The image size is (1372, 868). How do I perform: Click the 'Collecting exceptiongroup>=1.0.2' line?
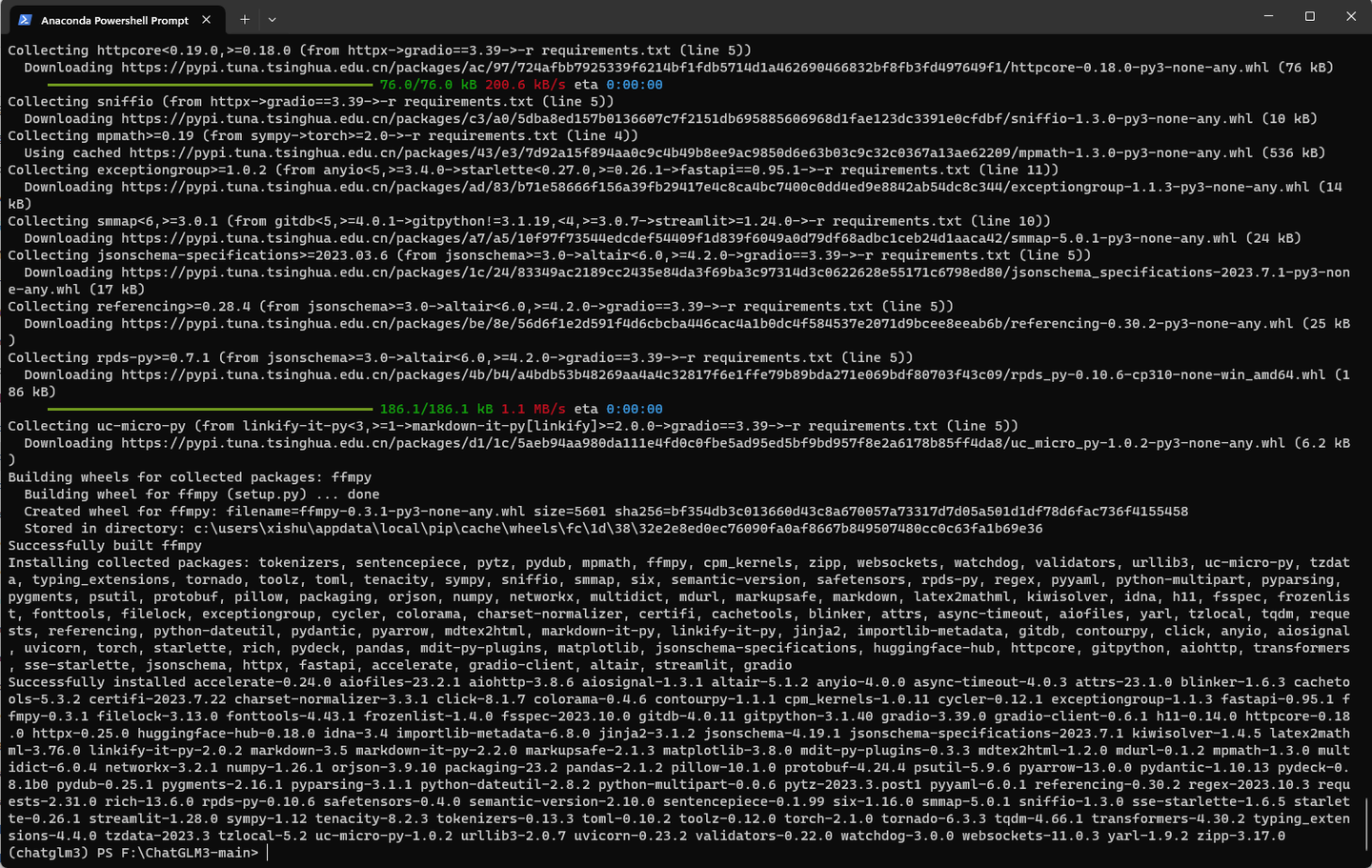534,171
